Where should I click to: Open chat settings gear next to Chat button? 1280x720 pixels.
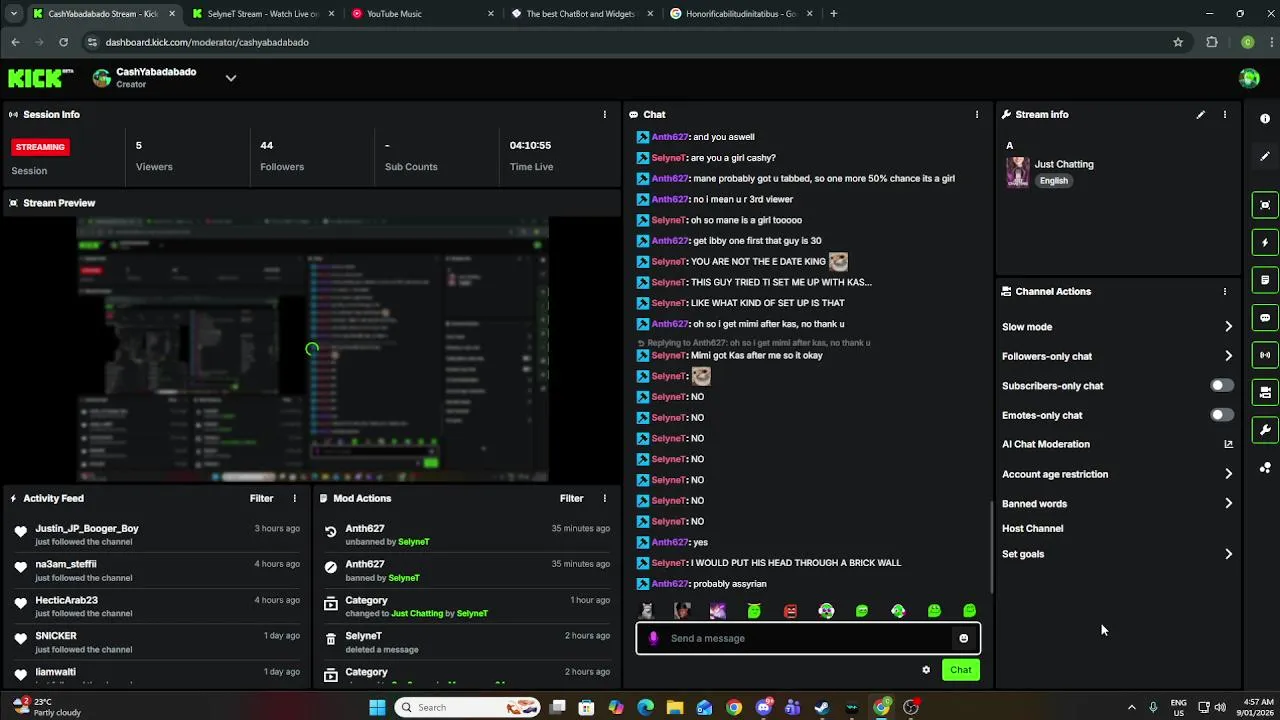[926, 670]
